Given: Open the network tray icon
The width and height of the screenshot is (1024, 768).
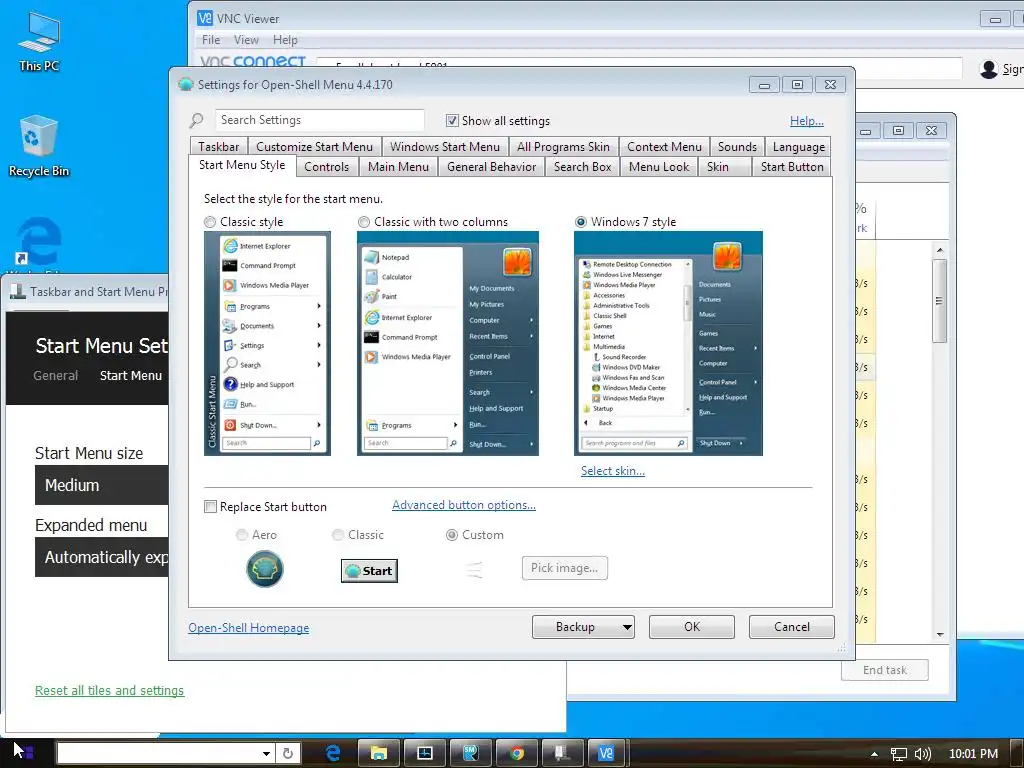Looking at the screenshot, I should coord(899,754).
